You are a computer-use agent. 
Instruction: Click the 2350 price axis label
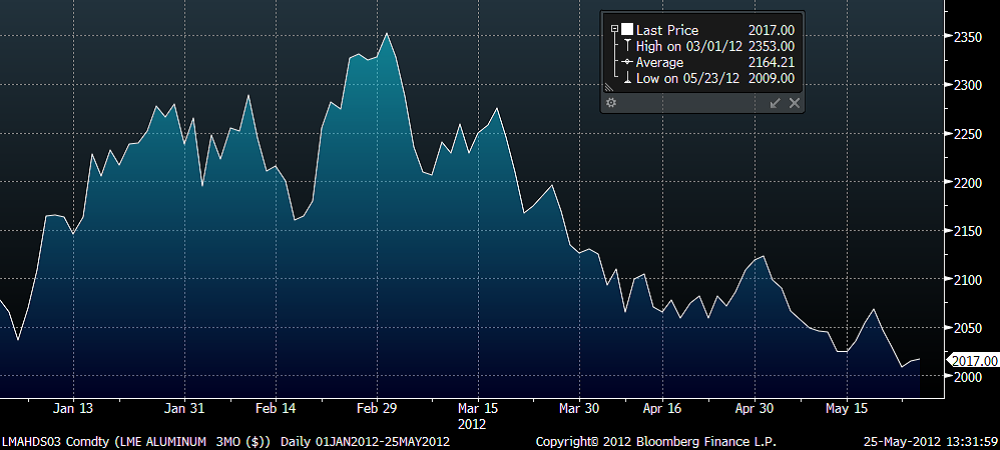(970, 36)
